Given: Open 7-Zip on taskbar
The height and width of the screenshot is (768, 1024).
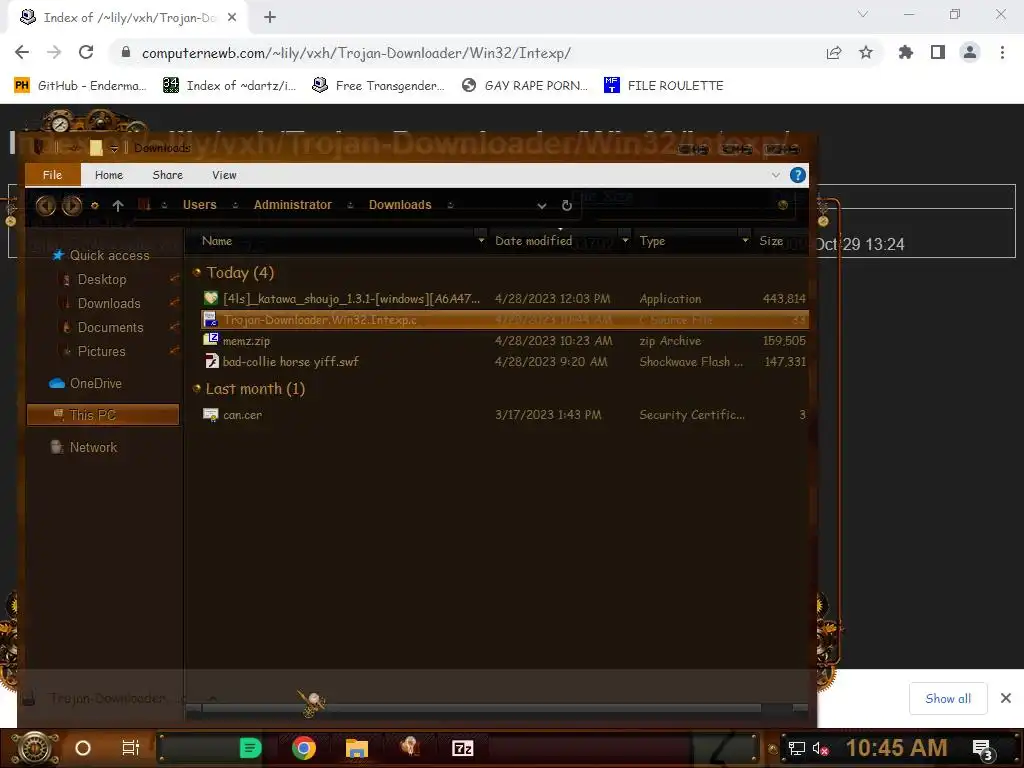Looking at the screenshot, I should [462, 748].
